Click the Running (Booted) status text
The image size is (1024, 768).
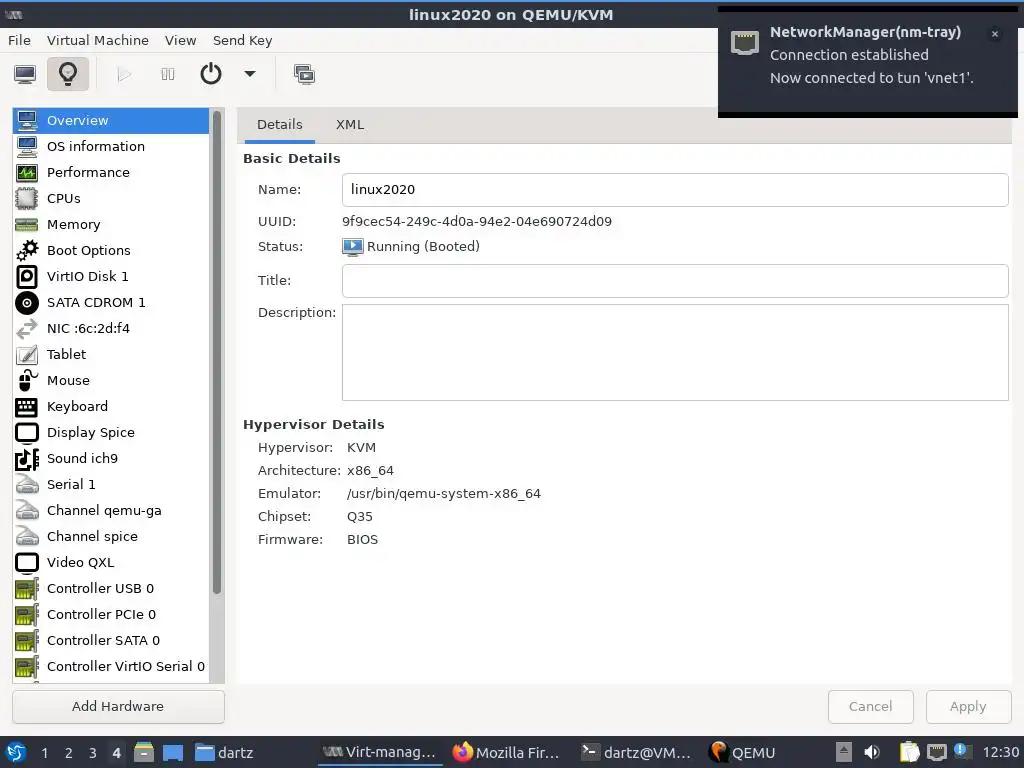423,247
